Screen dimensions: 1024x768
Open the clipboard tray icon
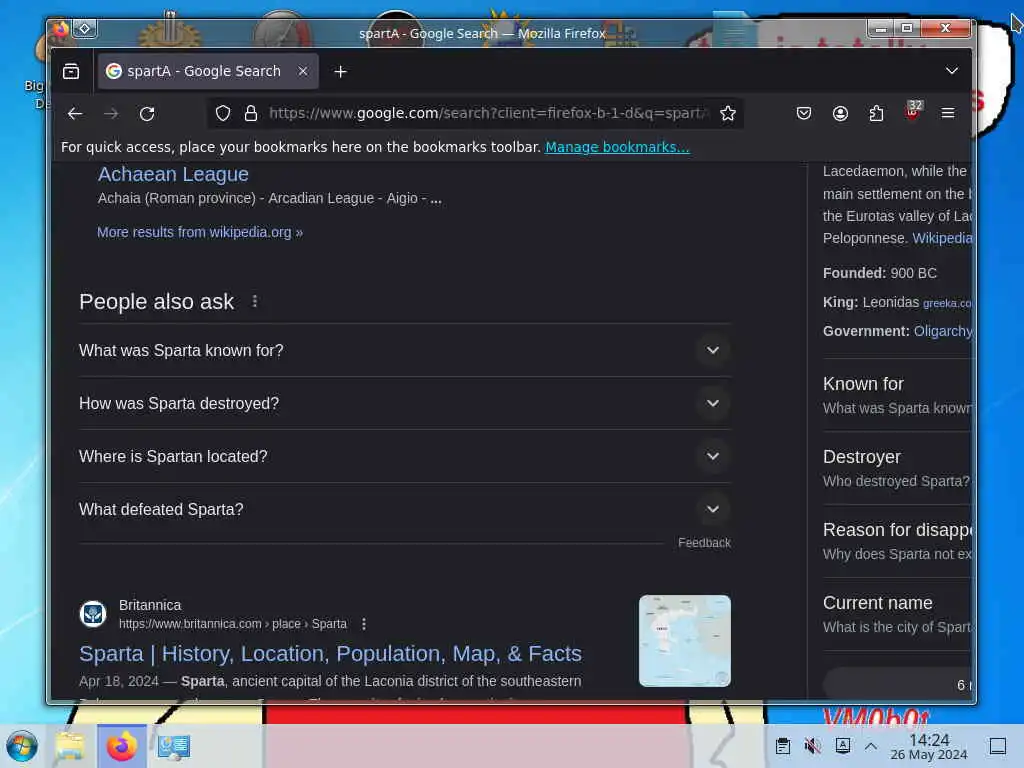[783, 746]
